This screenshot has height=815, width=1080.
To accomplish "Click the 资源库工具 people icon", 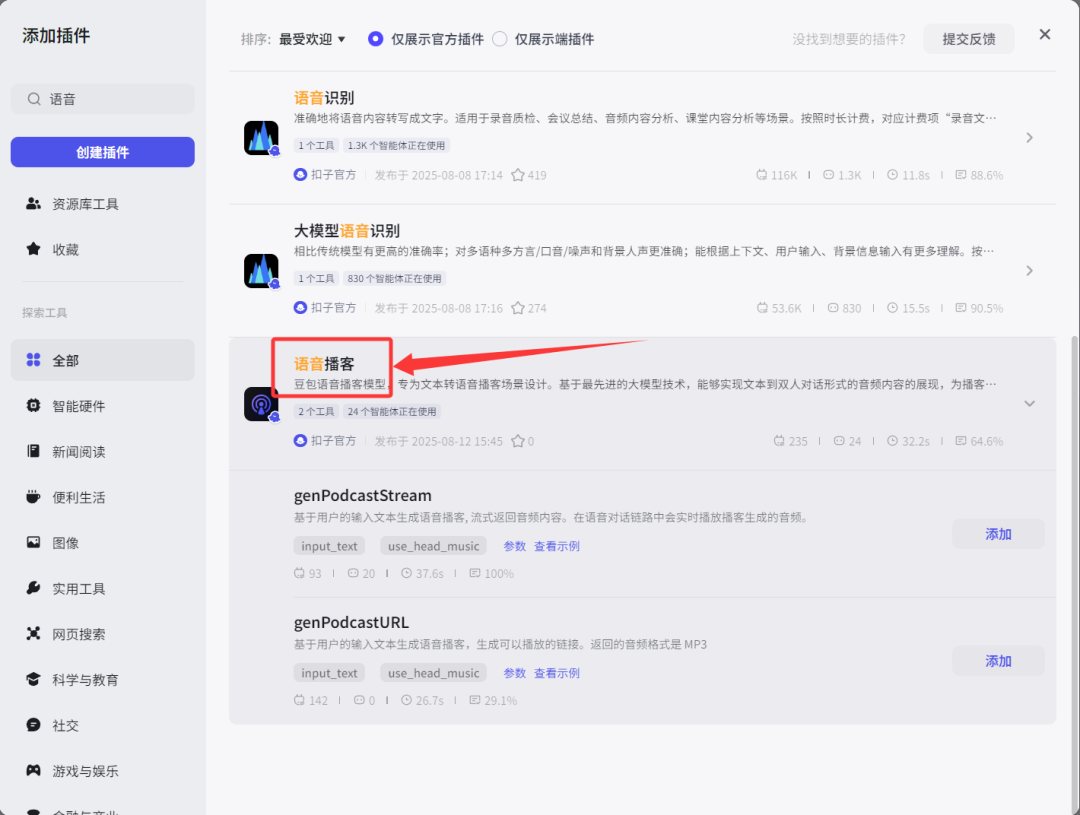I will click(33, 204).
